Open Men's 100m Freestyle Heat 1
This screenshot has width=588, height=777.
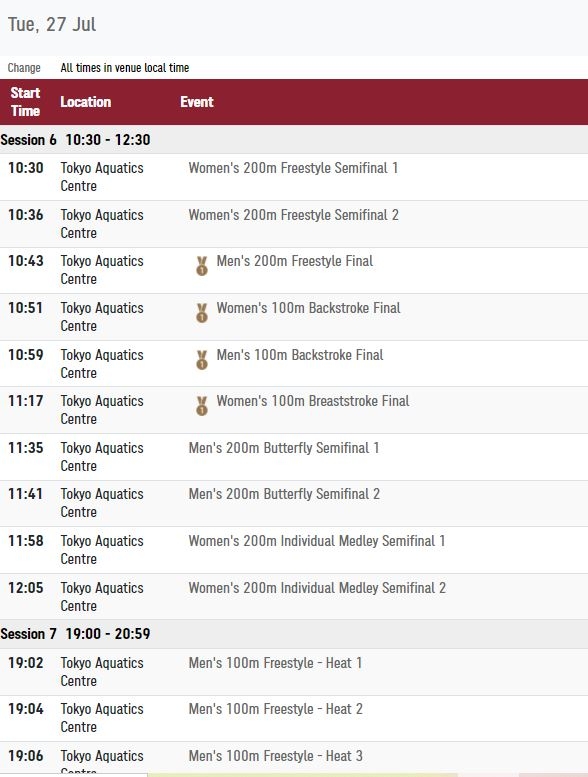point(275,663)
